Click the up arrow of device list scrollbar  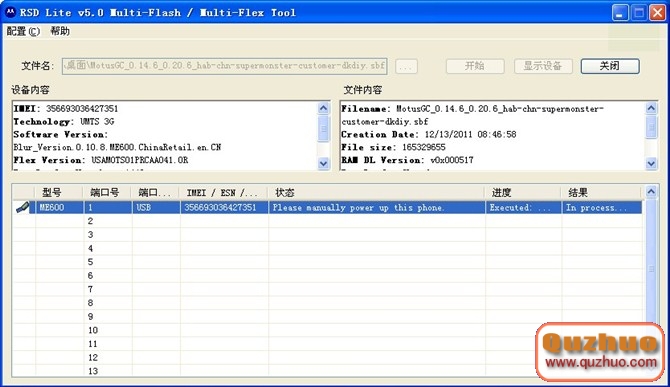[651, 191]
